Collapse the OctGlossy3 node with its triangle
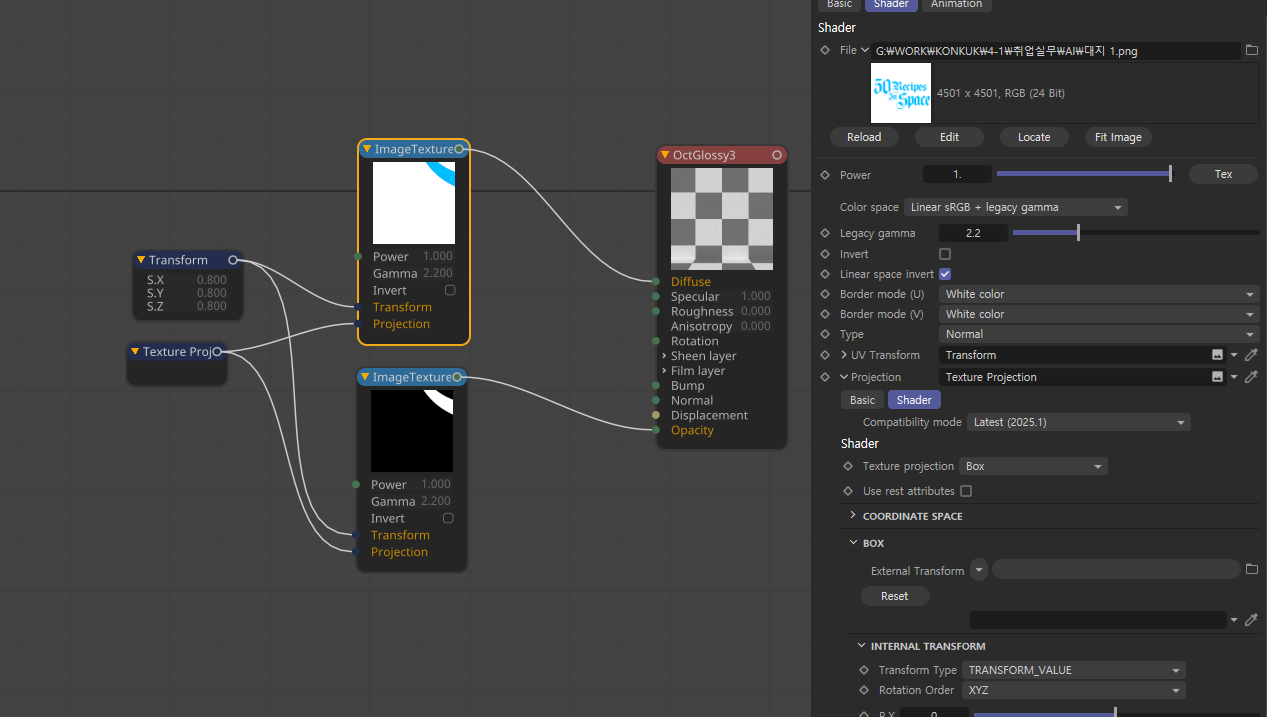The image size is (1267, 717). click(665, 155)
